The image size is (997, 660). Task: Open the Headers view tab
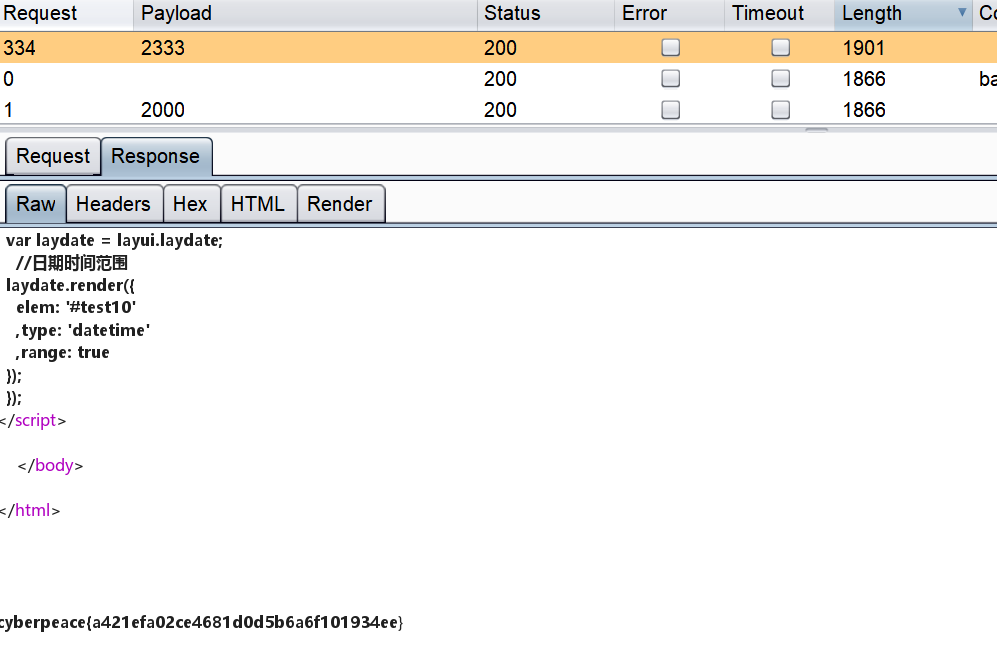[114, 204]
